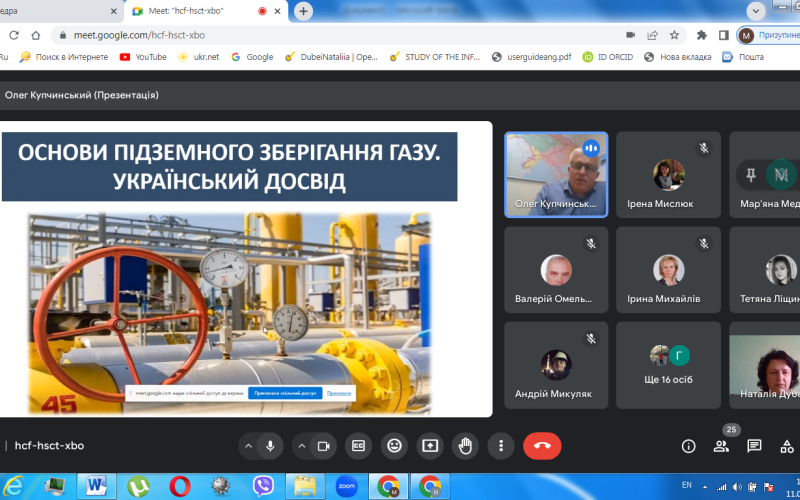
Task: Click the Present now screen icon
Action: pyautogui.click(x=430, y=446)
